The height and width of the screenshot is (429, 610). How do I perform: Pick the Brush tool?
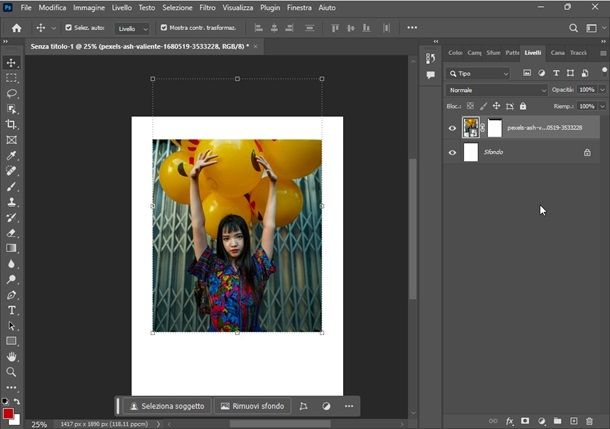[x=11, y=186]
